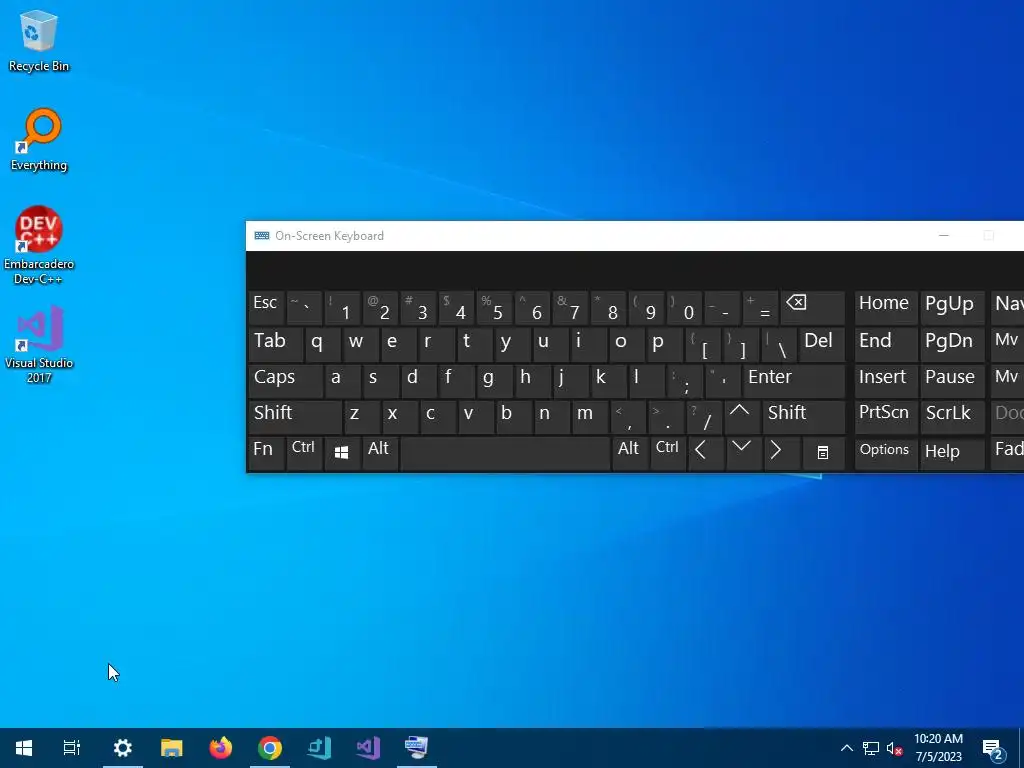
Task: Toggle the Fn key
Action: click(x=266, y=453)
